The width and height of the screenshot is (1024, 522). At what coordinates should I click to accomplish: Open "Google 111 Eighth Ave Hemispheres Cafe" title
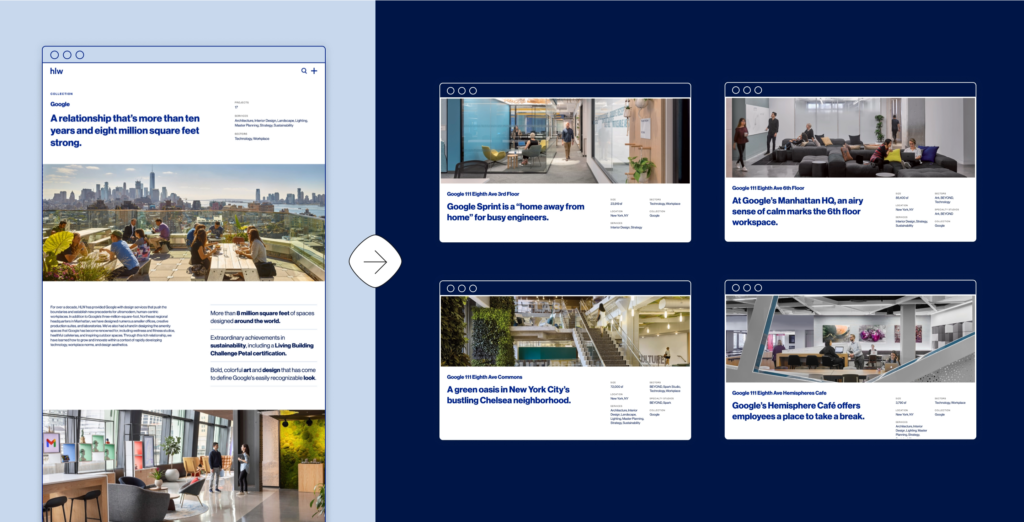pyautogui.click(x=779, y=393)
